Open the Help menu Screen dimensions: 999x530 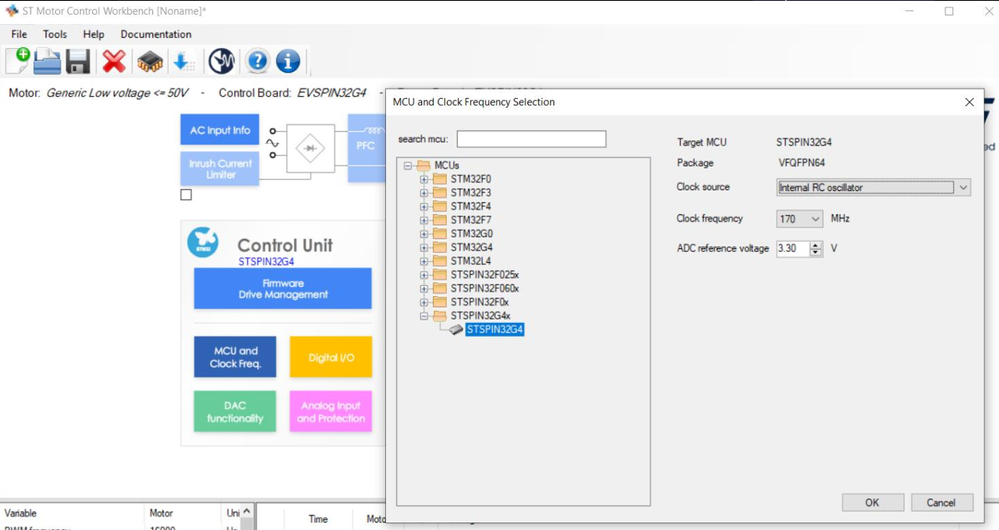tap(94, 34)
